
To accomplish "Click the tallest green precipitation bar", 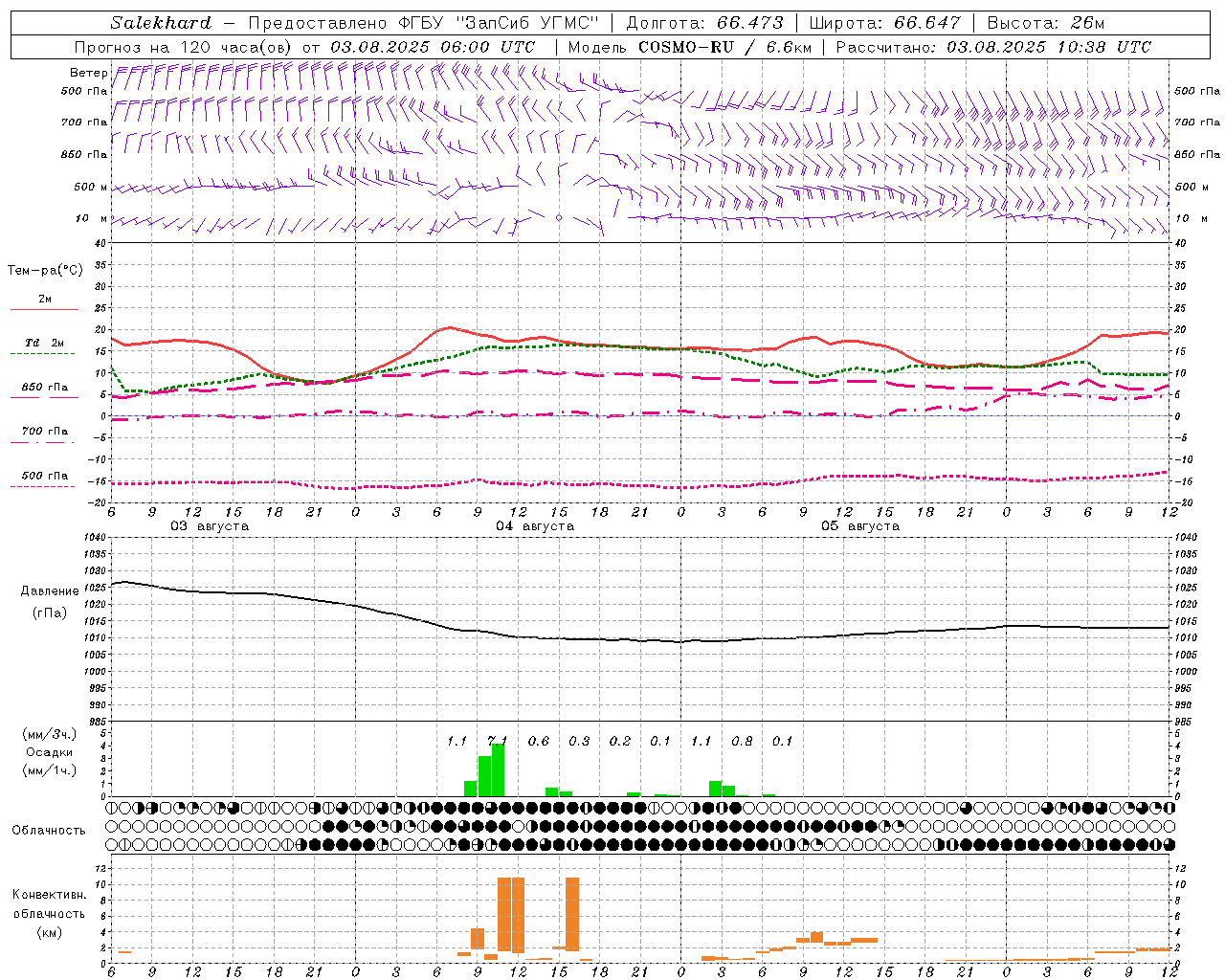I will [498, 770].
